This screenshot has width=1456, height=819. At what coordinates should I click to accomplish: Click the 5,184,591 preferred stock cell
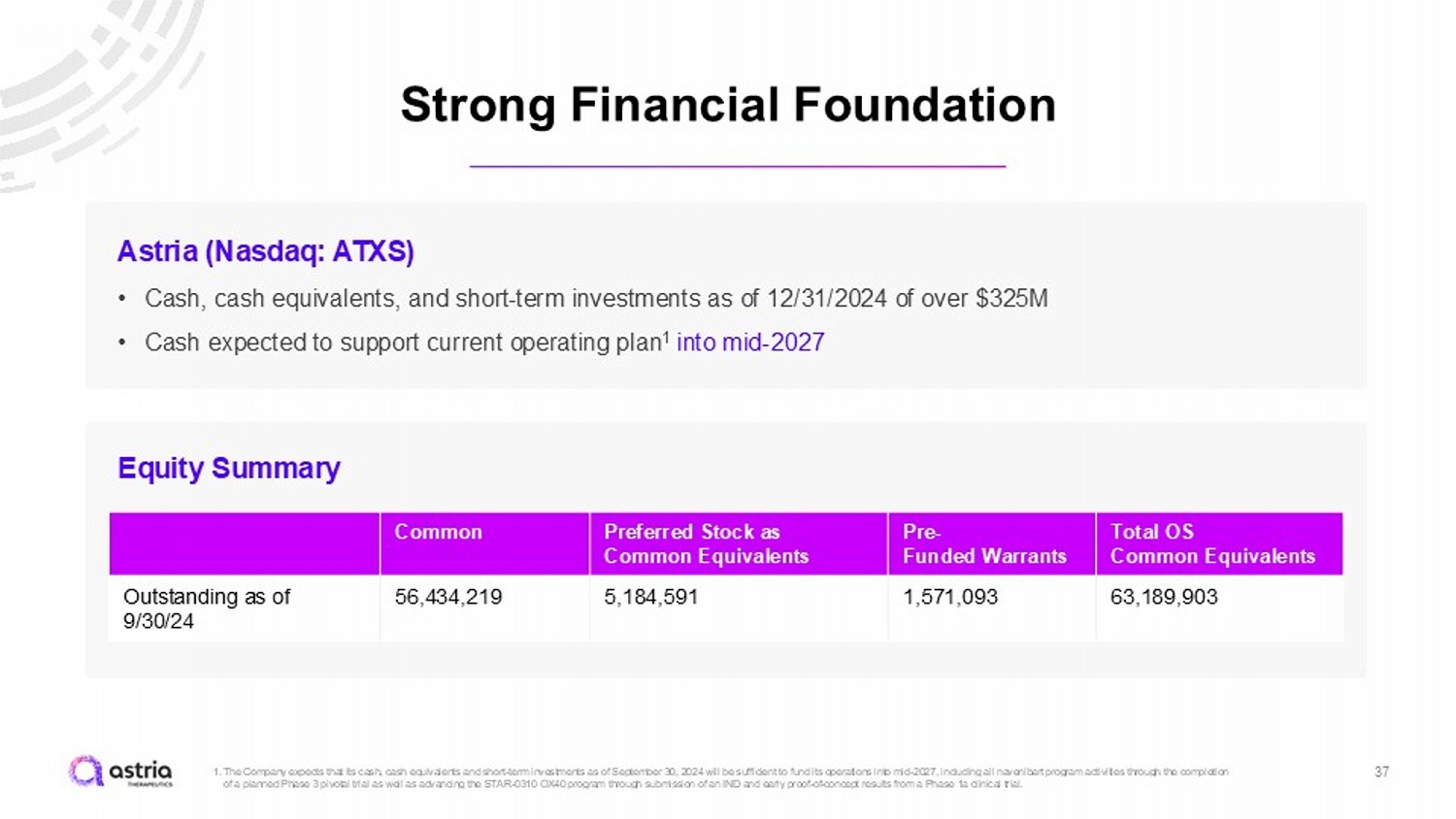pyautogui.click(x=651, y=597)
